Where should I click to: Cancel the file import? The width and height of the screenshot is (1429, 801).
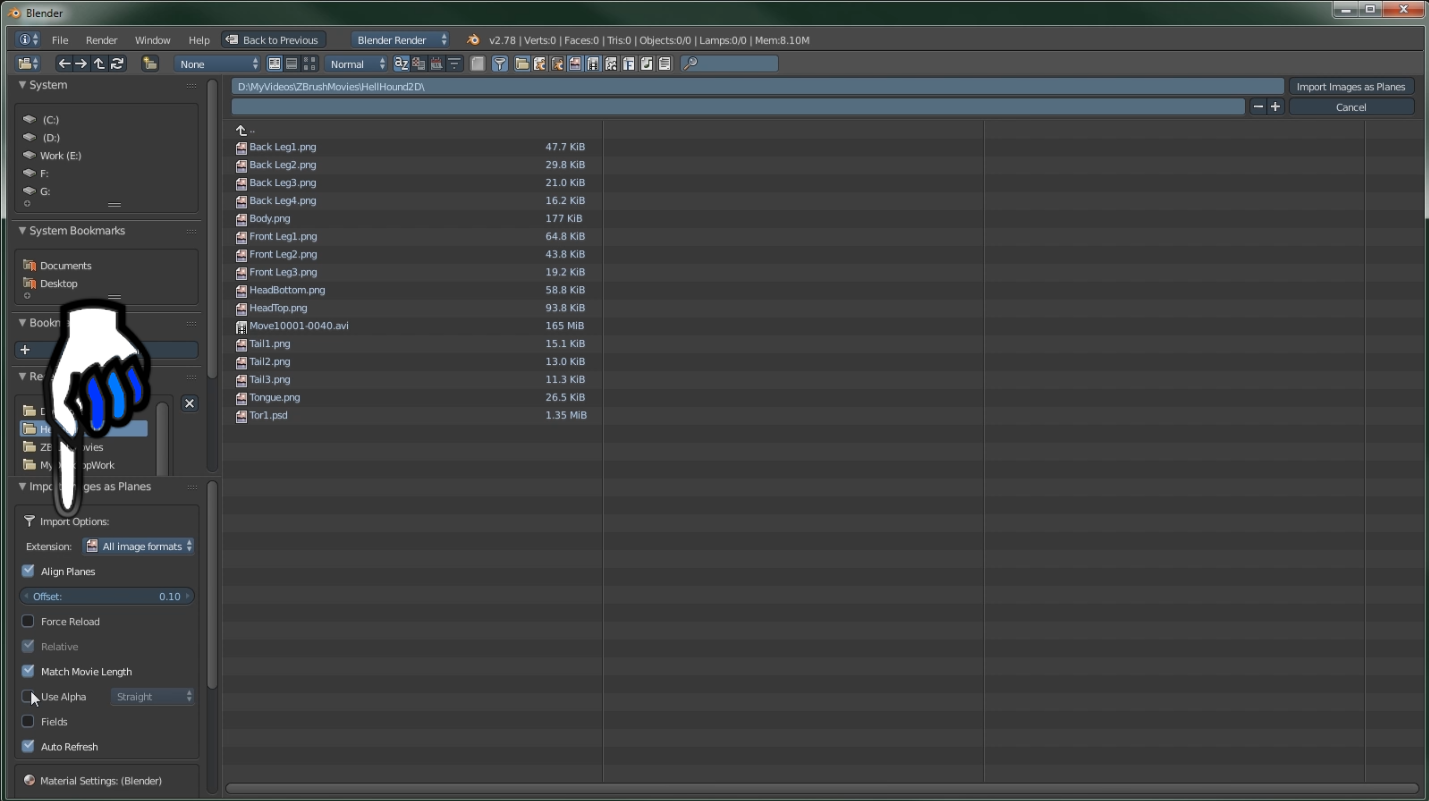(x=1351, y=107)
